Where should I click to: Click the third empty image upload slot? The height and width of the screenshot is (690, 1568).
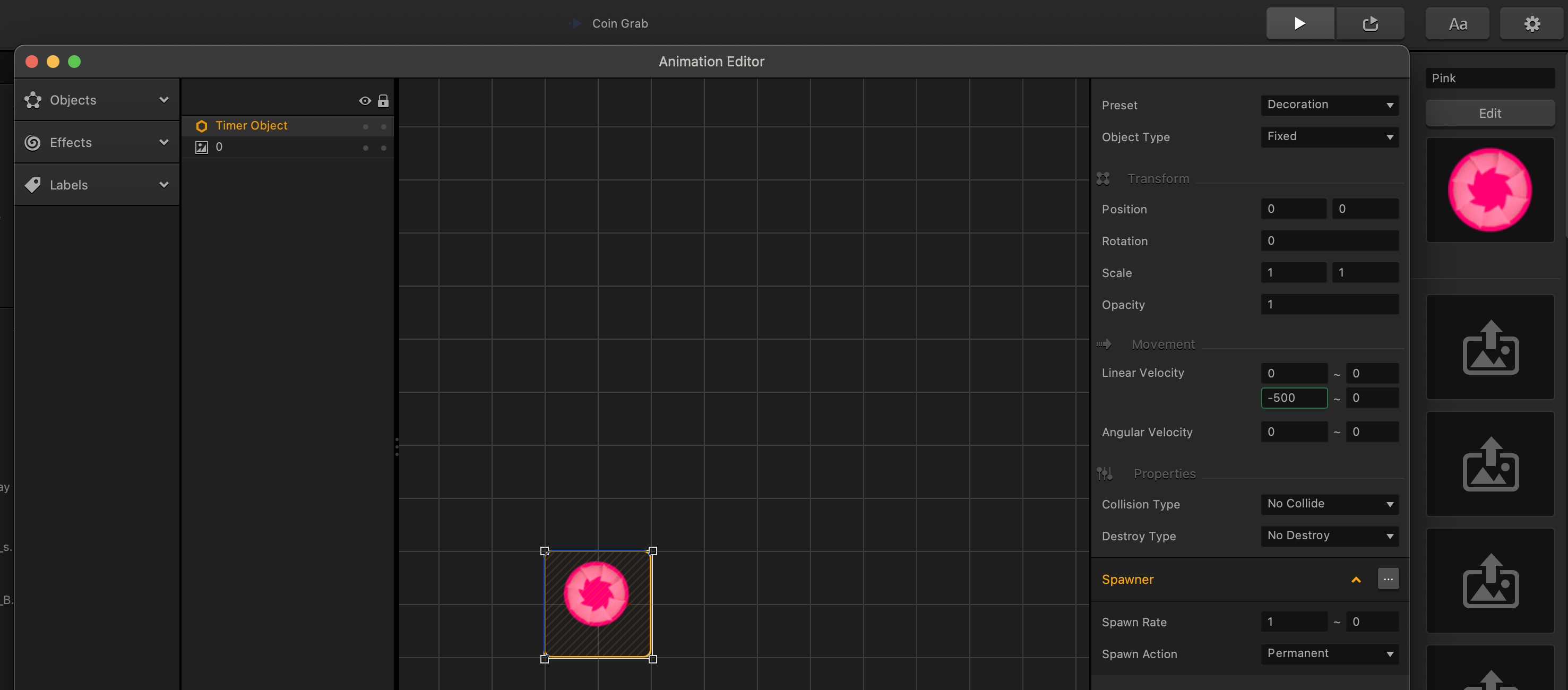tap(1489, 581)
